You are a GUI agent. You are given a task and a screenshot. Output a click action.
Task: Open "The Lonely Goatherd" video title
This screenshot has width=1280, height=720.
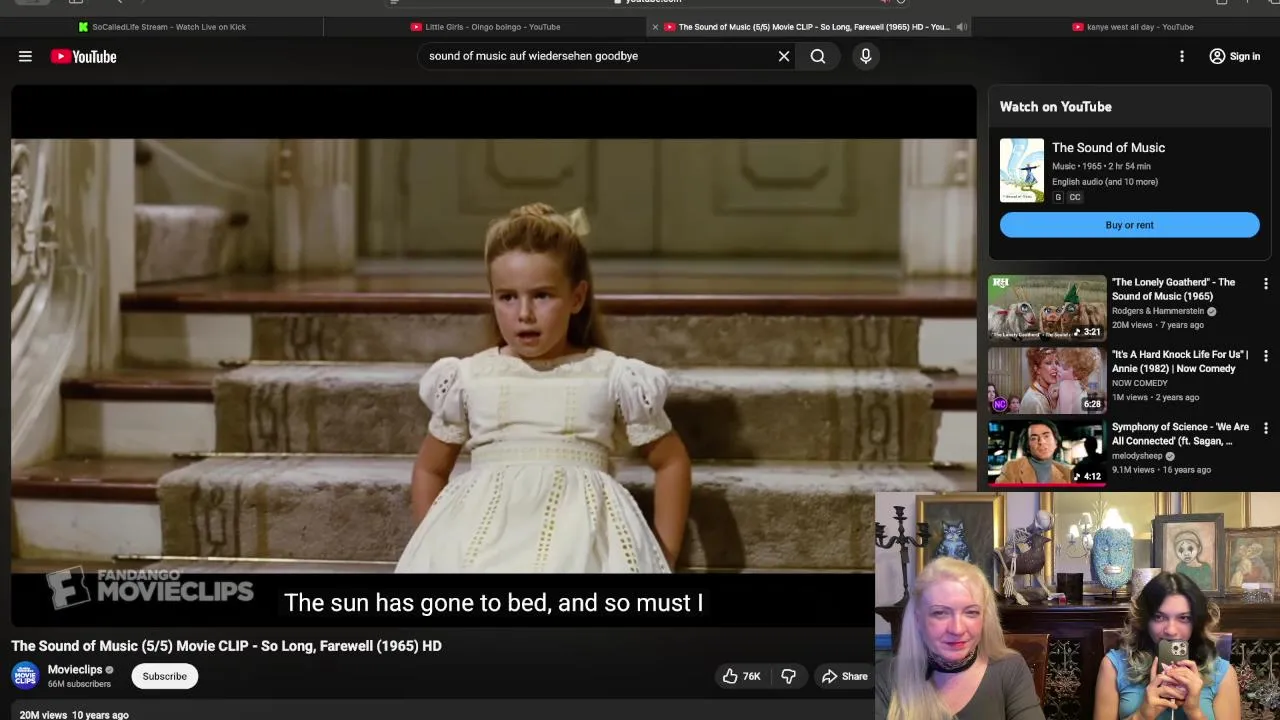[x=1173, y=289]
